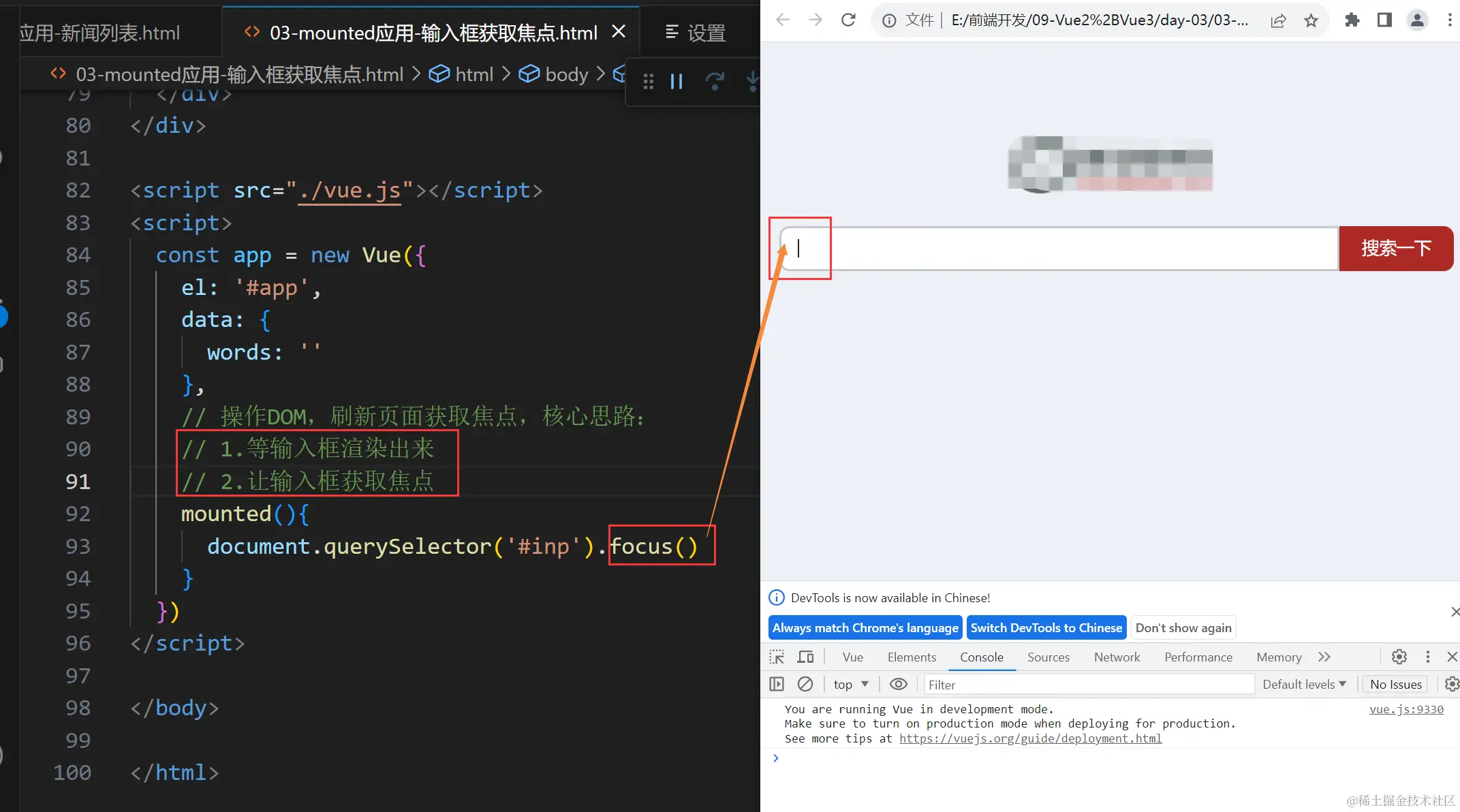Click the No Issues button
This screenshot has height=812, width=1460.
point(1396,684)
